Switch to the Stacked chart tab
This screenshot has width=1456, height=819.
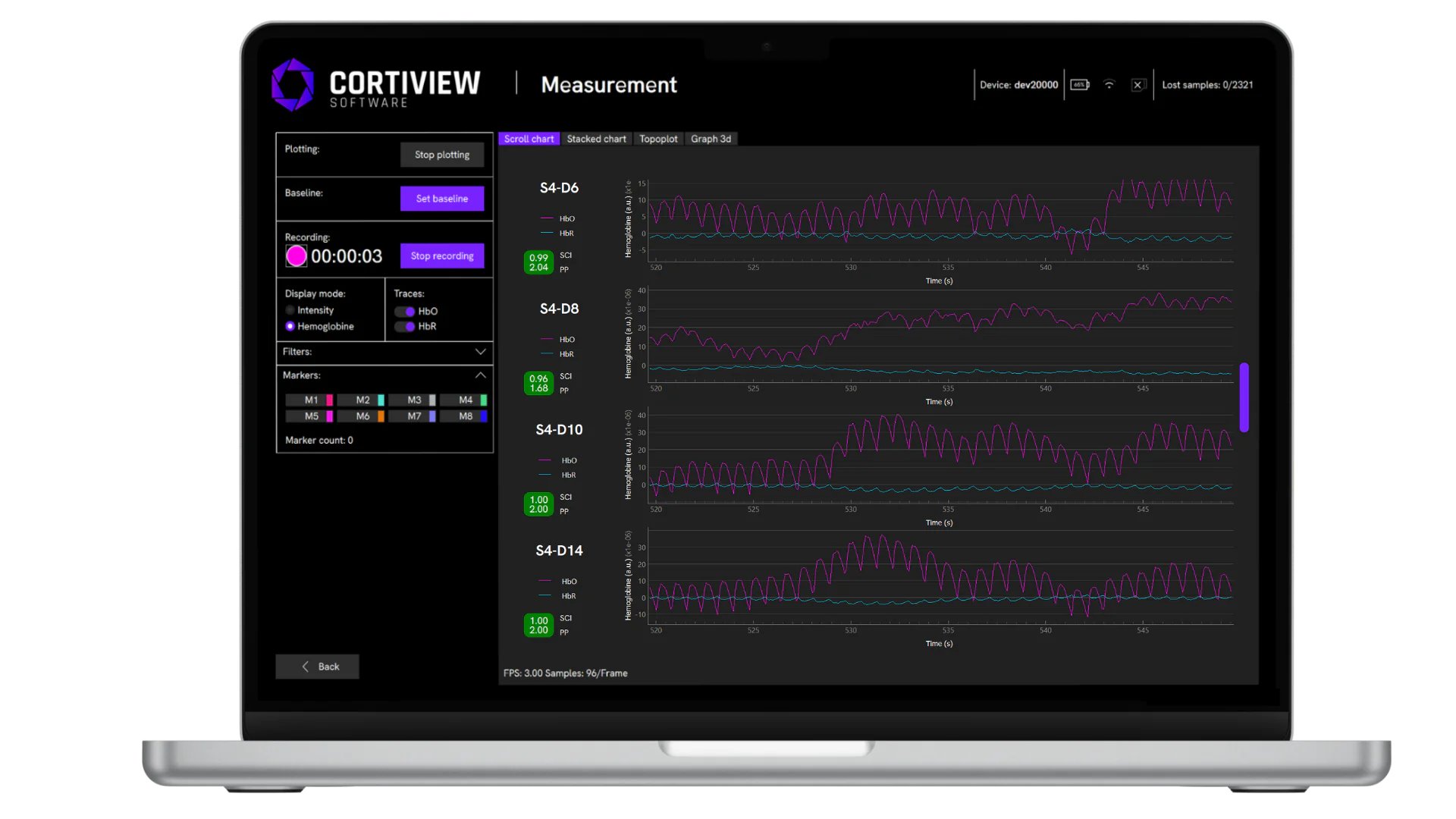[x=597, y=139]
